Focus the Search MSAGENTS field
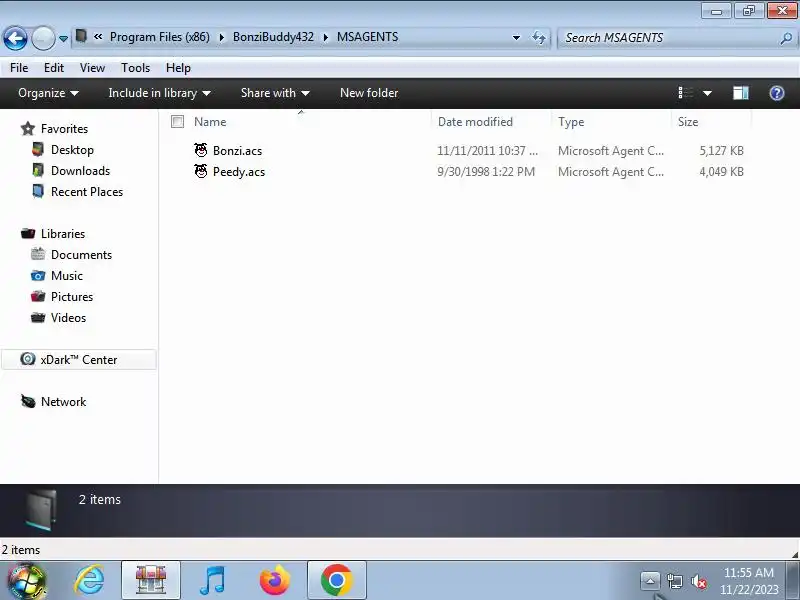This screenshot has height=600, width=800. 668,38
